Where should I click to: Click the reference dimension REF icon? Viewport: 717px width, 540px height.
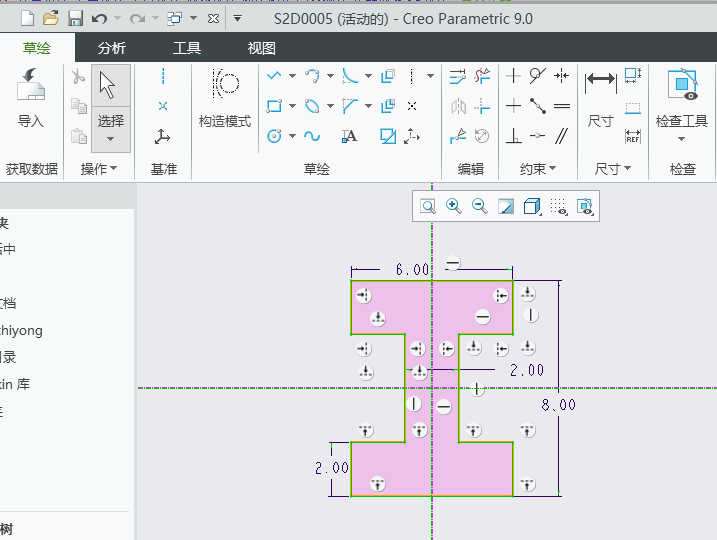click(x=633, y=136)
